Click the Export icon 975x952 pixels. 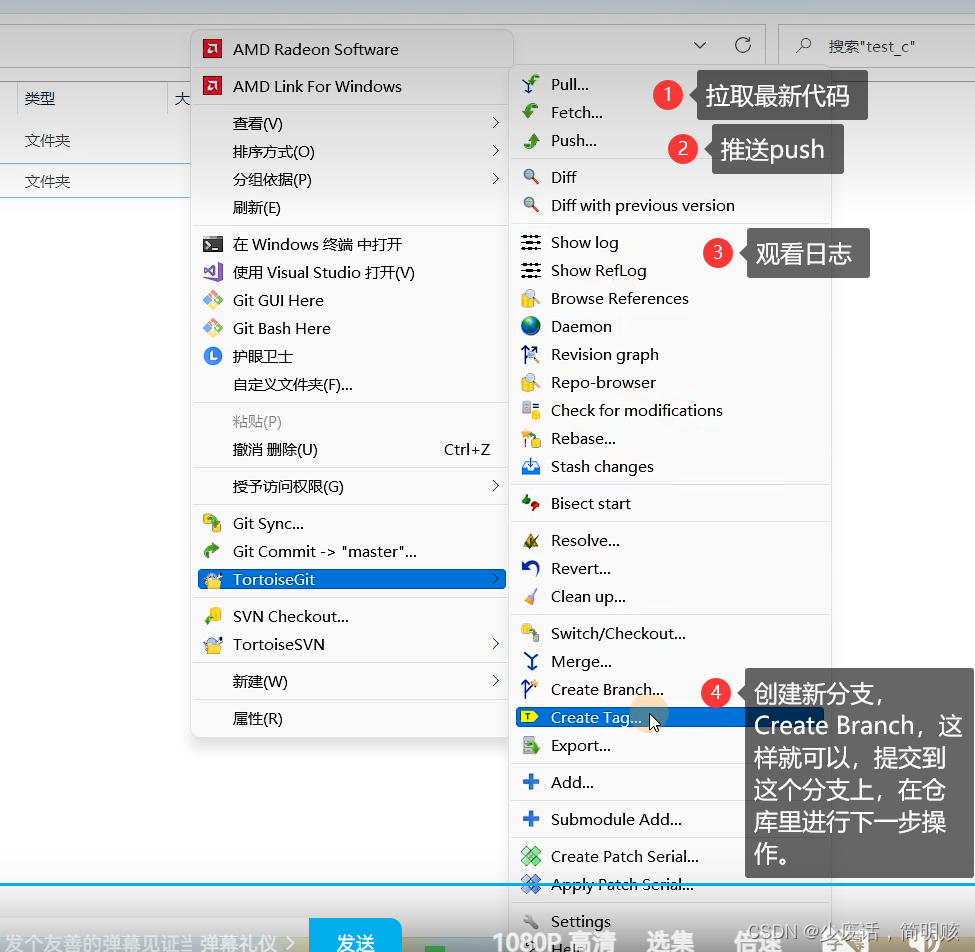pyautogui.click(x=530, y=745)
